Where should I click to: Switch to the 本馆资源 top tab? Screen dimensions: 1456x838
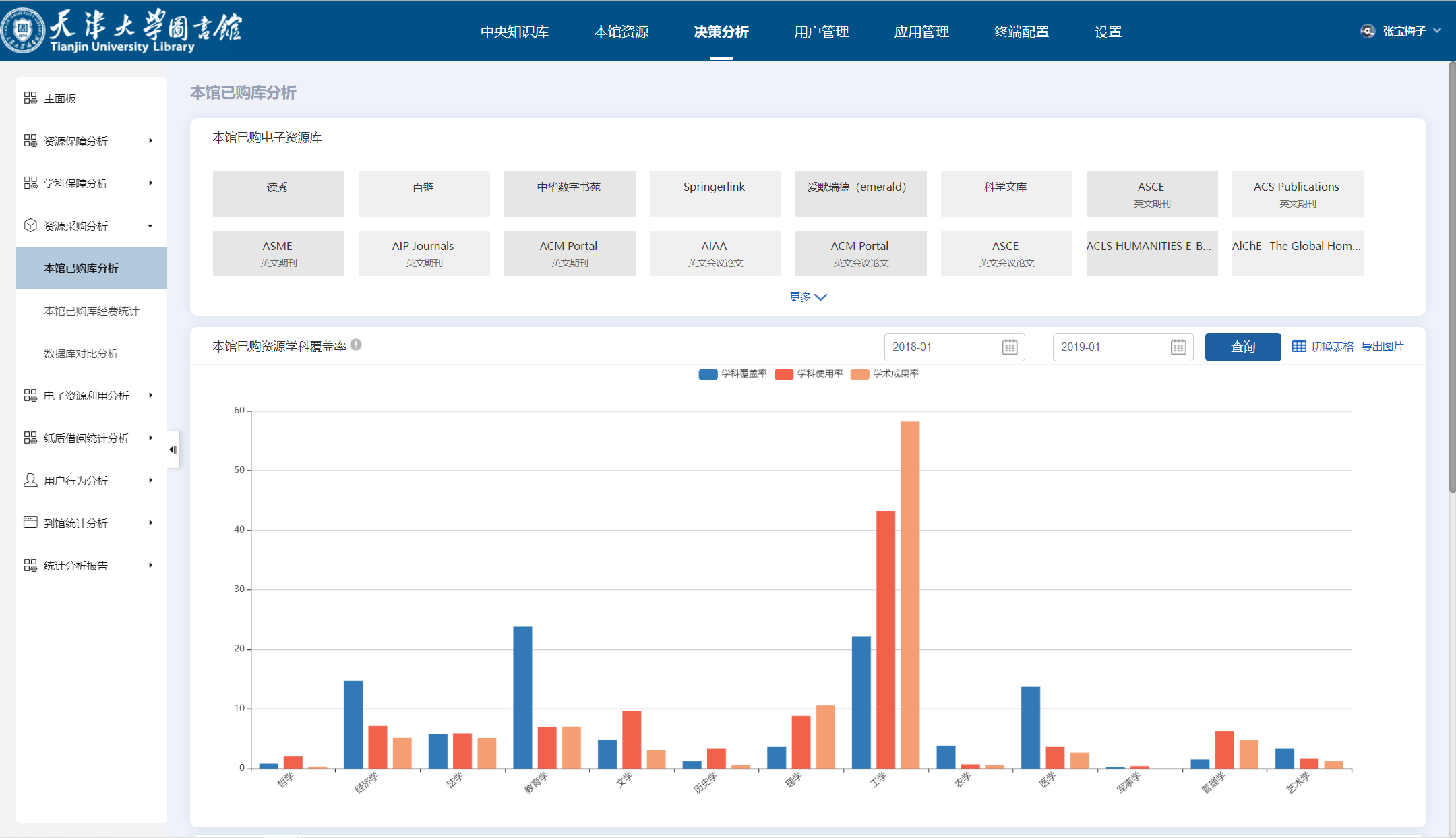point(621,32)
